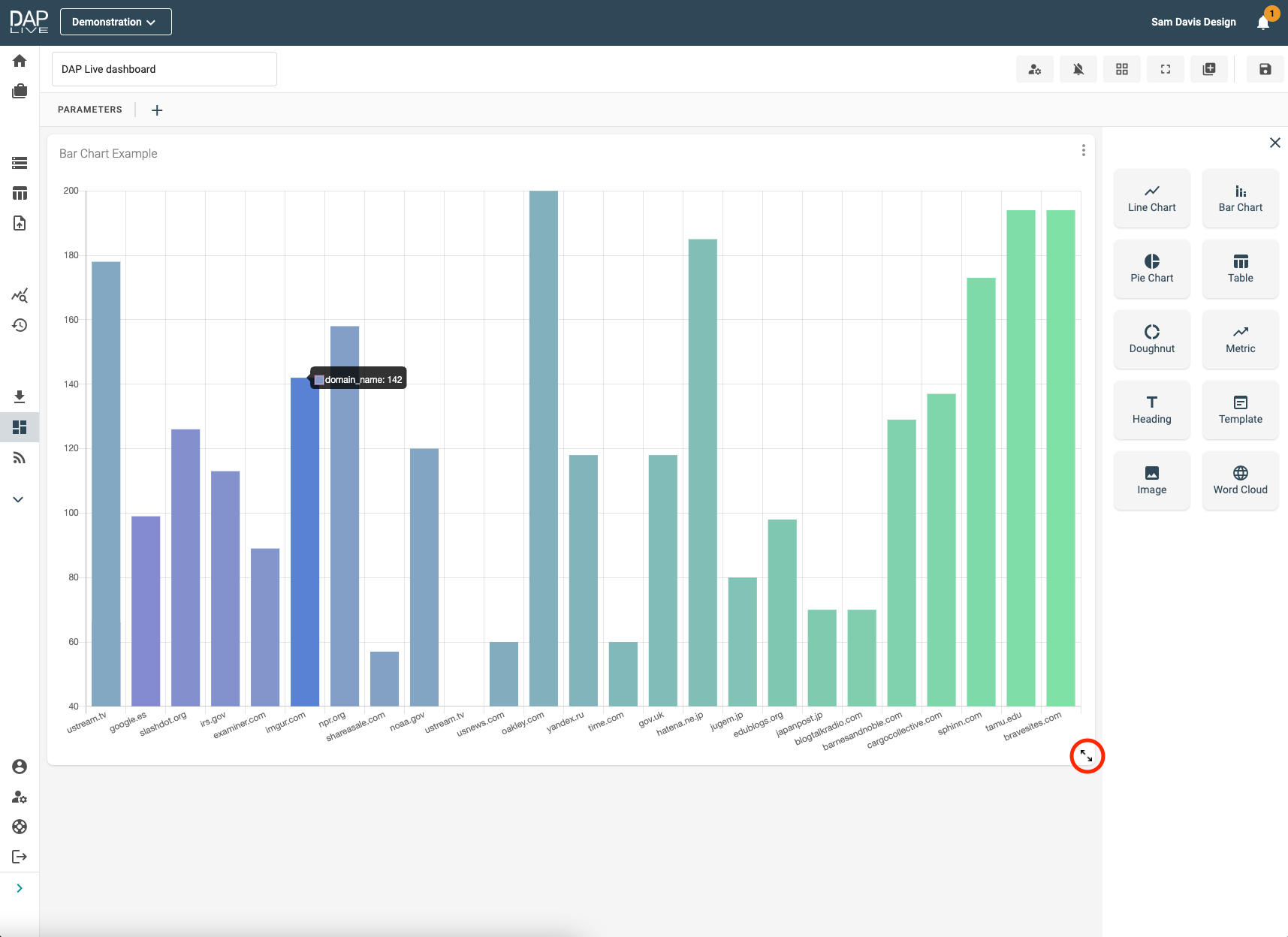Close the widget panel
1288x937 pixels.
pos(1274,143)
